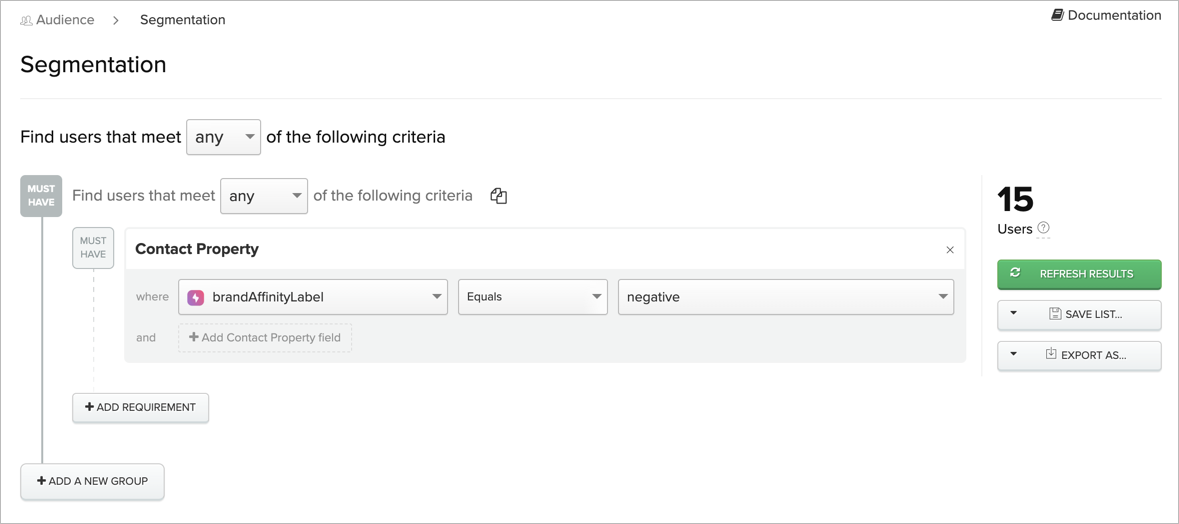Click the REFRESH RESULTS button

(1079, 274)
